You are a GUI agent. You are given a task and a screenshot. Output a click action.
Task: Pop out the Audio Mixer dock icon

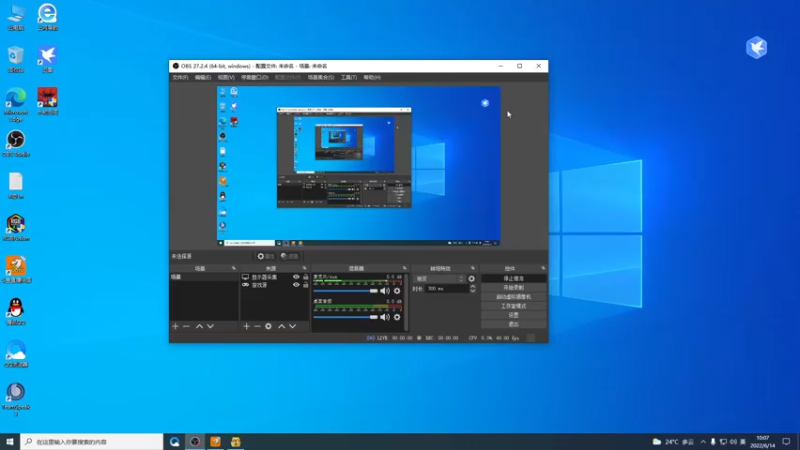pos(405,268)
